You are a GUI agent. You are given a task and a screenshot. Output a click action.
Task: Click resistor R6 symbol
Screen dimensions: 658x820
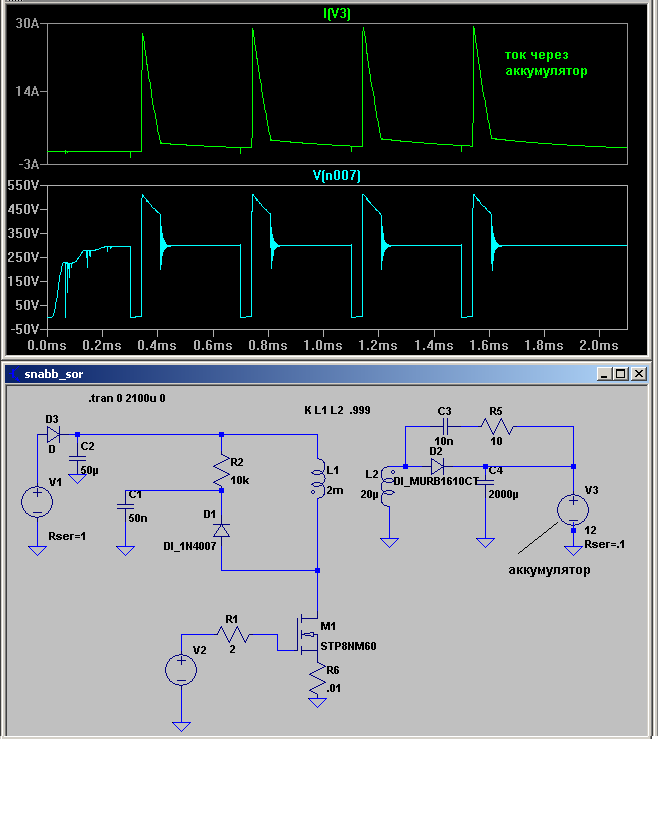[x=317, y=680]
